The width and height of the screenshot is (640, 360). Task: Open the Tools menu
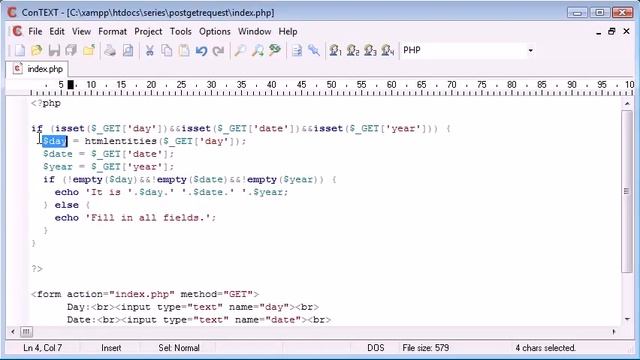180,31
